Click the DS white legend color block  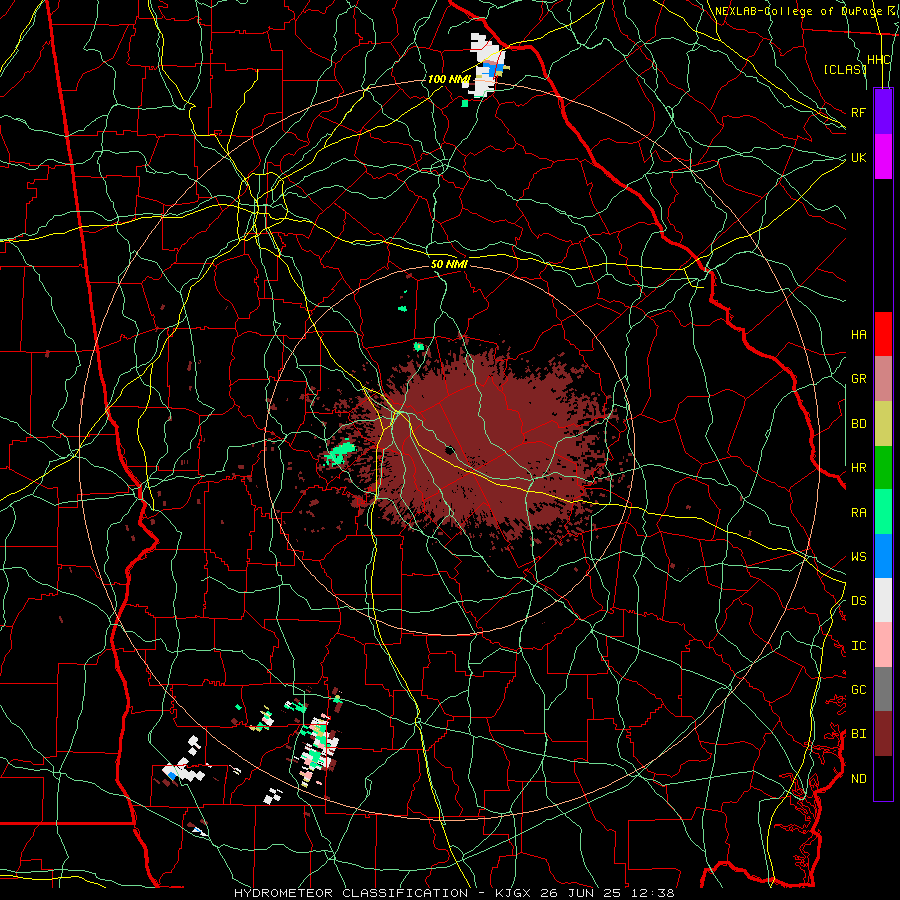click(x=883, y=600)
